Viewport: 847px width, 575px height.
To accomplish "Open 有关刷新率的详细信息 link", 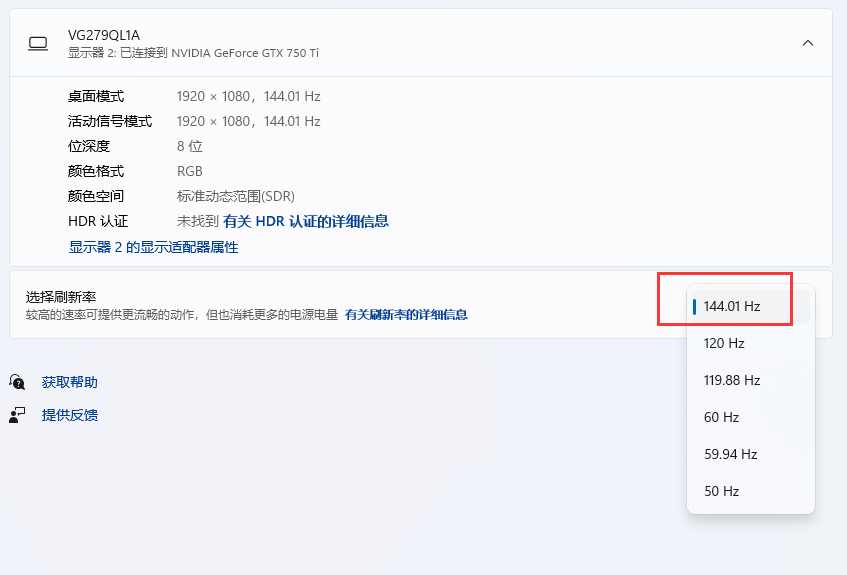I will pyautogui.click(x=406, y=314).
